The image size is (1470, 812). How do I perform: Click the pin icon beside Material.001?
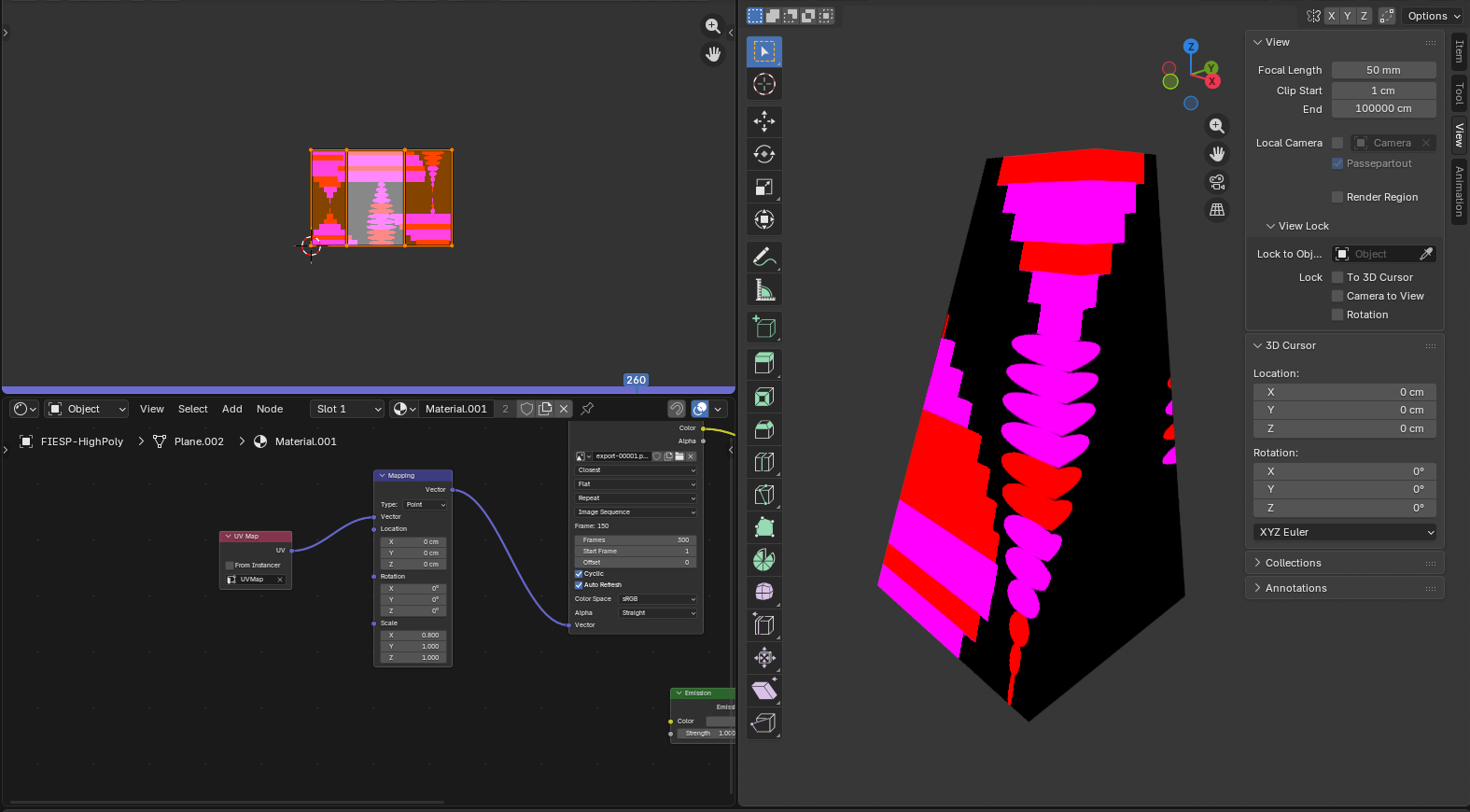coord(587,409)
